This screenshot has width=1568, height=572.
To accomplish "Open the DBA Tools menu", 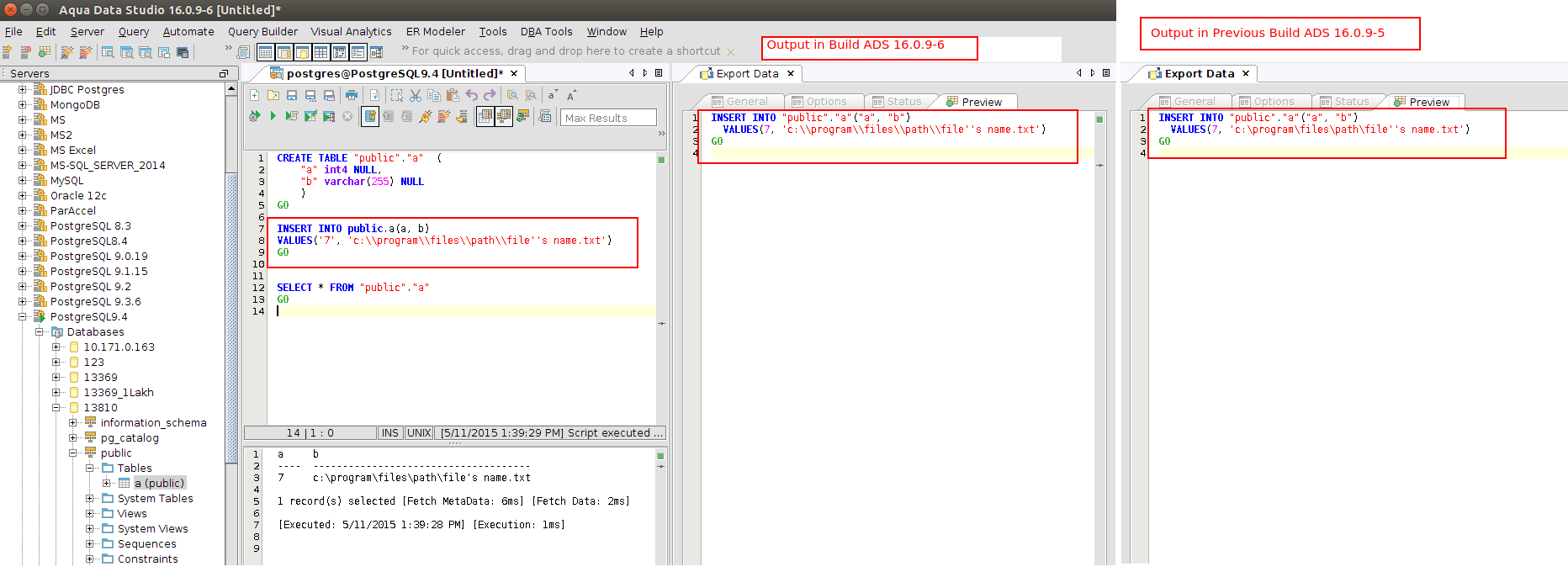I will [546, 31].
